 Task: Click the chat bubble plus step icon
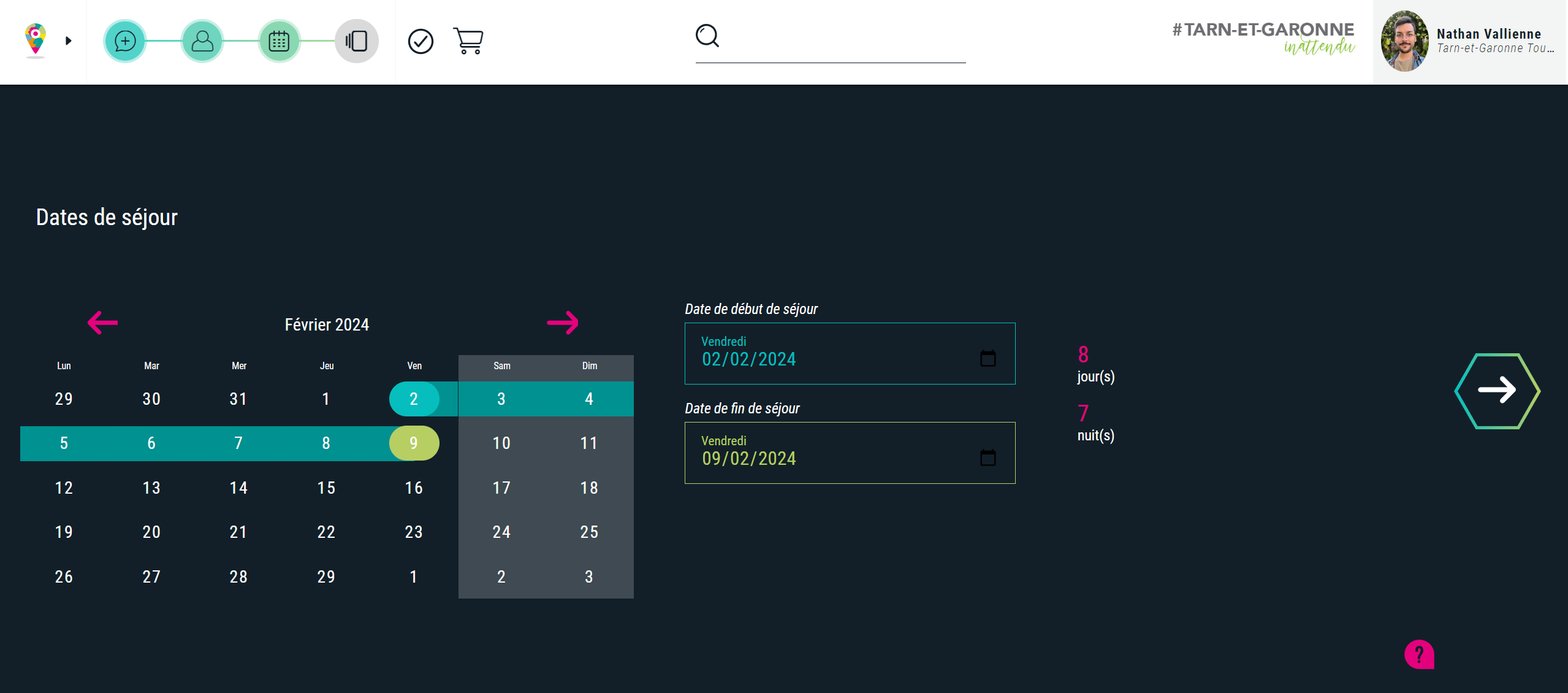125,41
